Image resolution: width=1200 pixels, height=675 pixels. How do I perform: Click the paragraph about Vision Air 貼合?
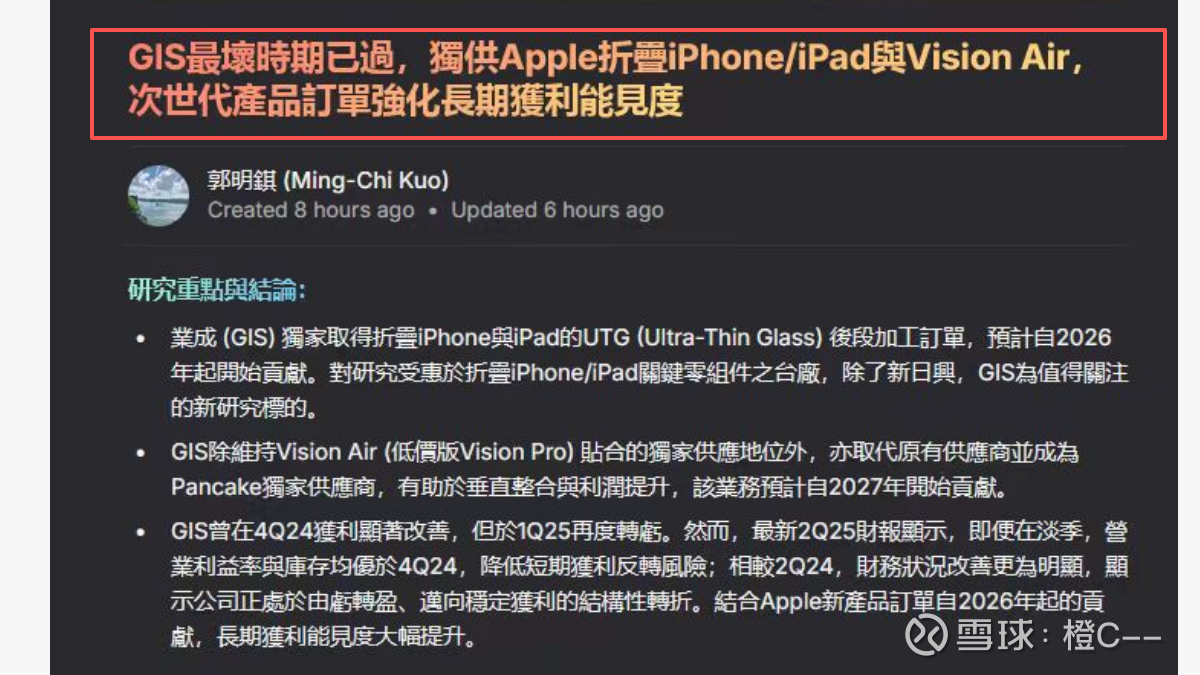(624, 470)
